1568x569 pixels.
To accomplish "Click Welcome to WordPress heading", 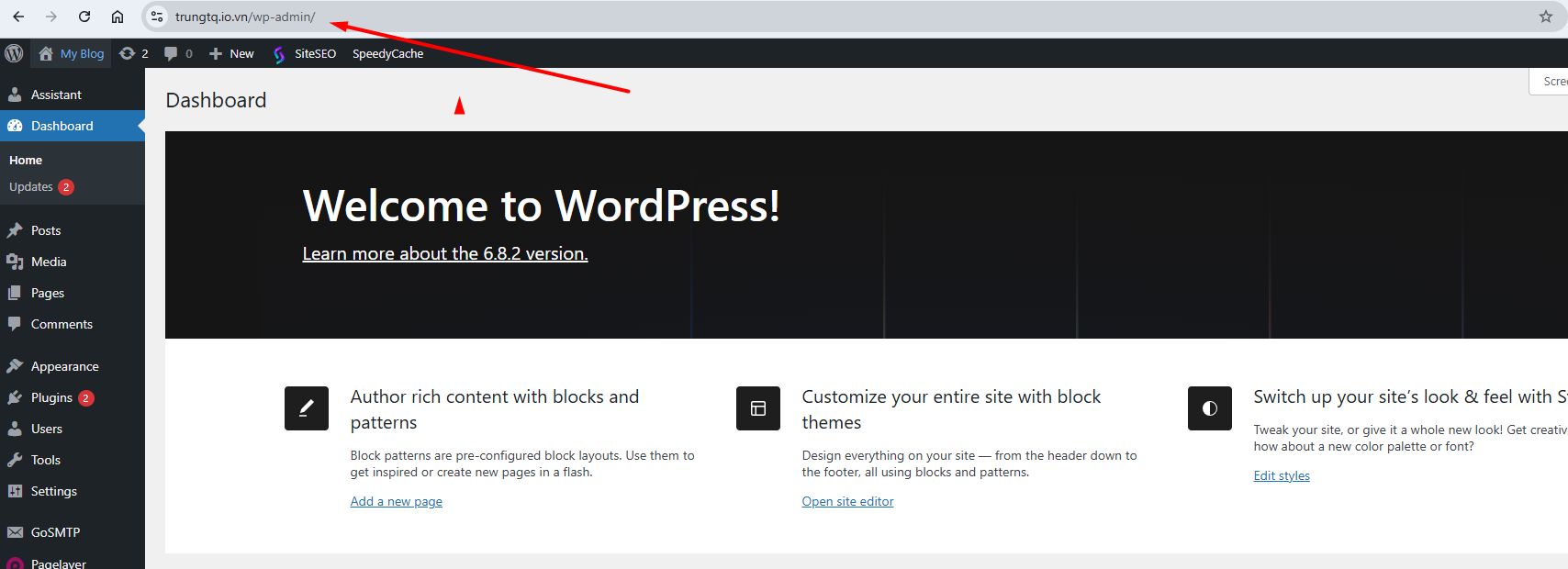I will 542,206.
